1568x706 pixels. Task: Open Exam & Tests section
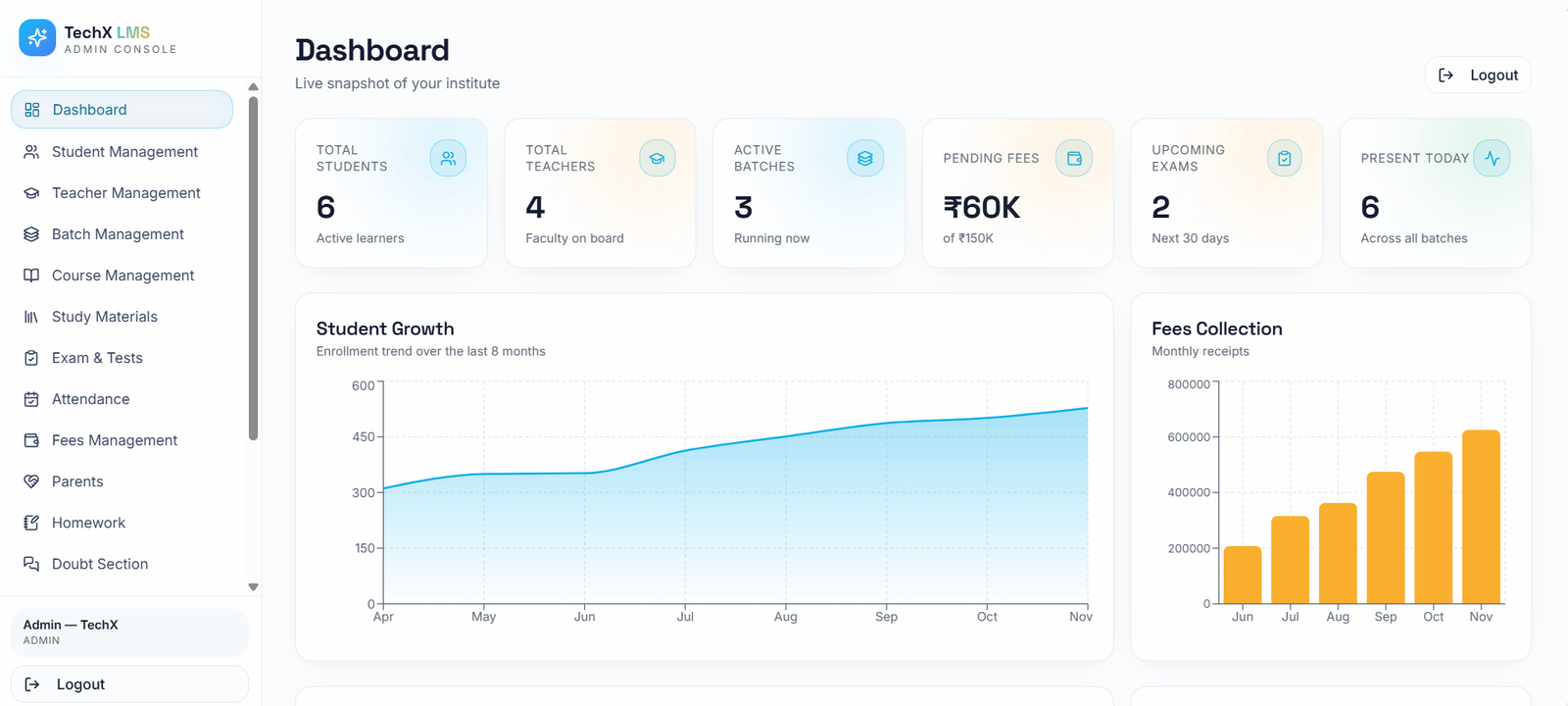[x=122, y=358]
